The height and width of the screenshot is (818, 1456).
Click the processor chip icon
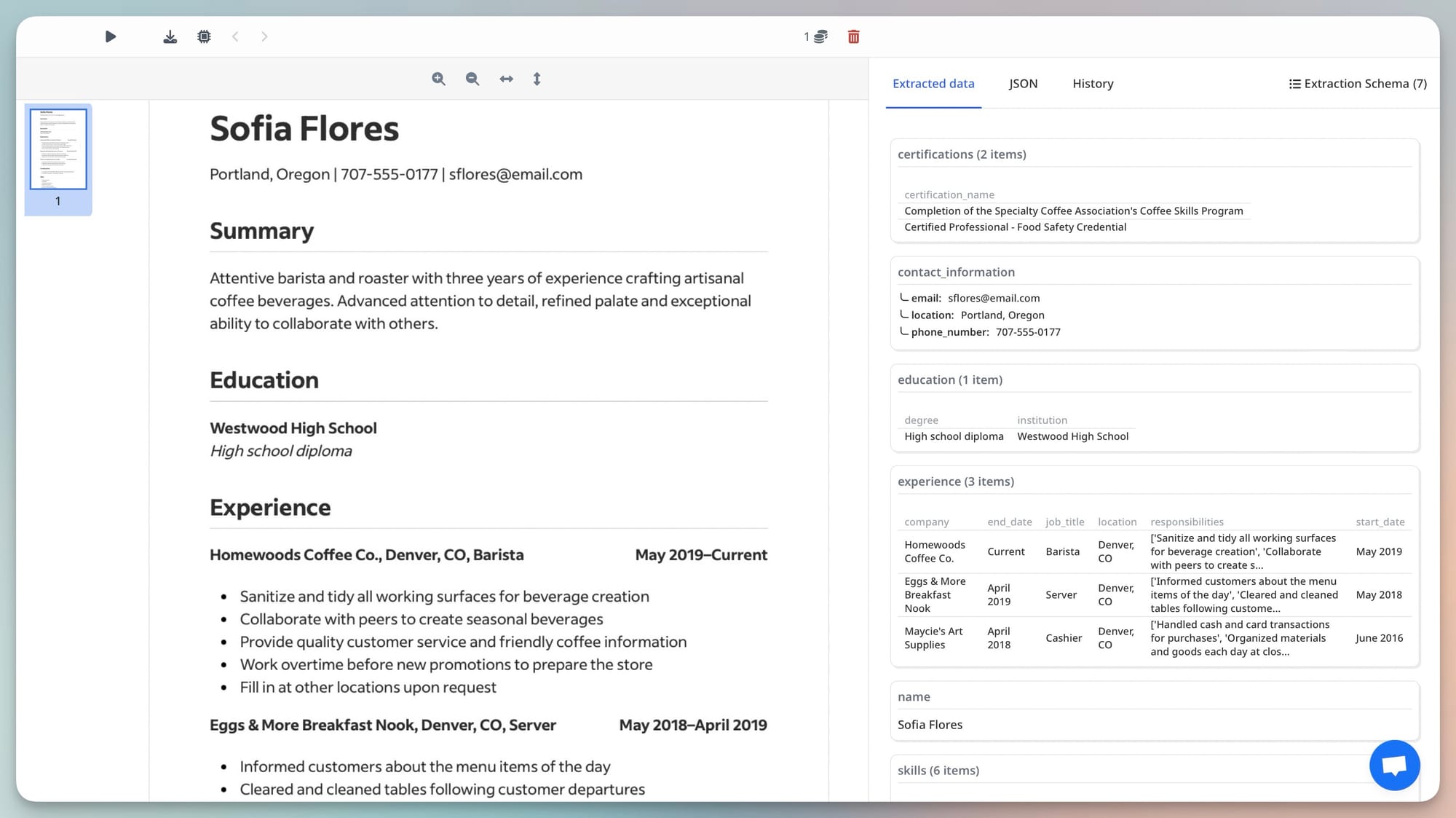click(x=204, y=36)
